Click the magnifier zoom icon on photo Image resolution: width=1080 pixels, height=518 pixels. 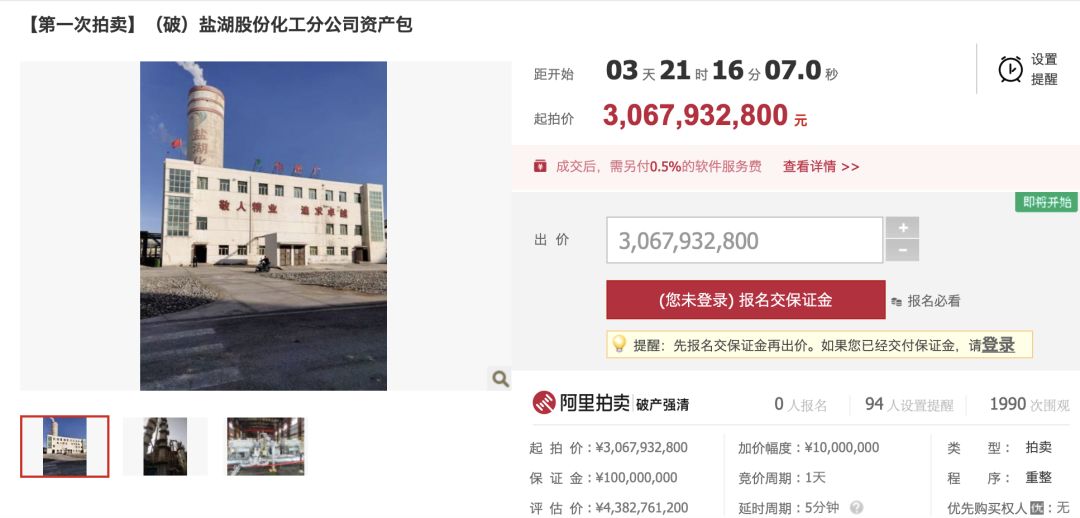click(500, 378)
